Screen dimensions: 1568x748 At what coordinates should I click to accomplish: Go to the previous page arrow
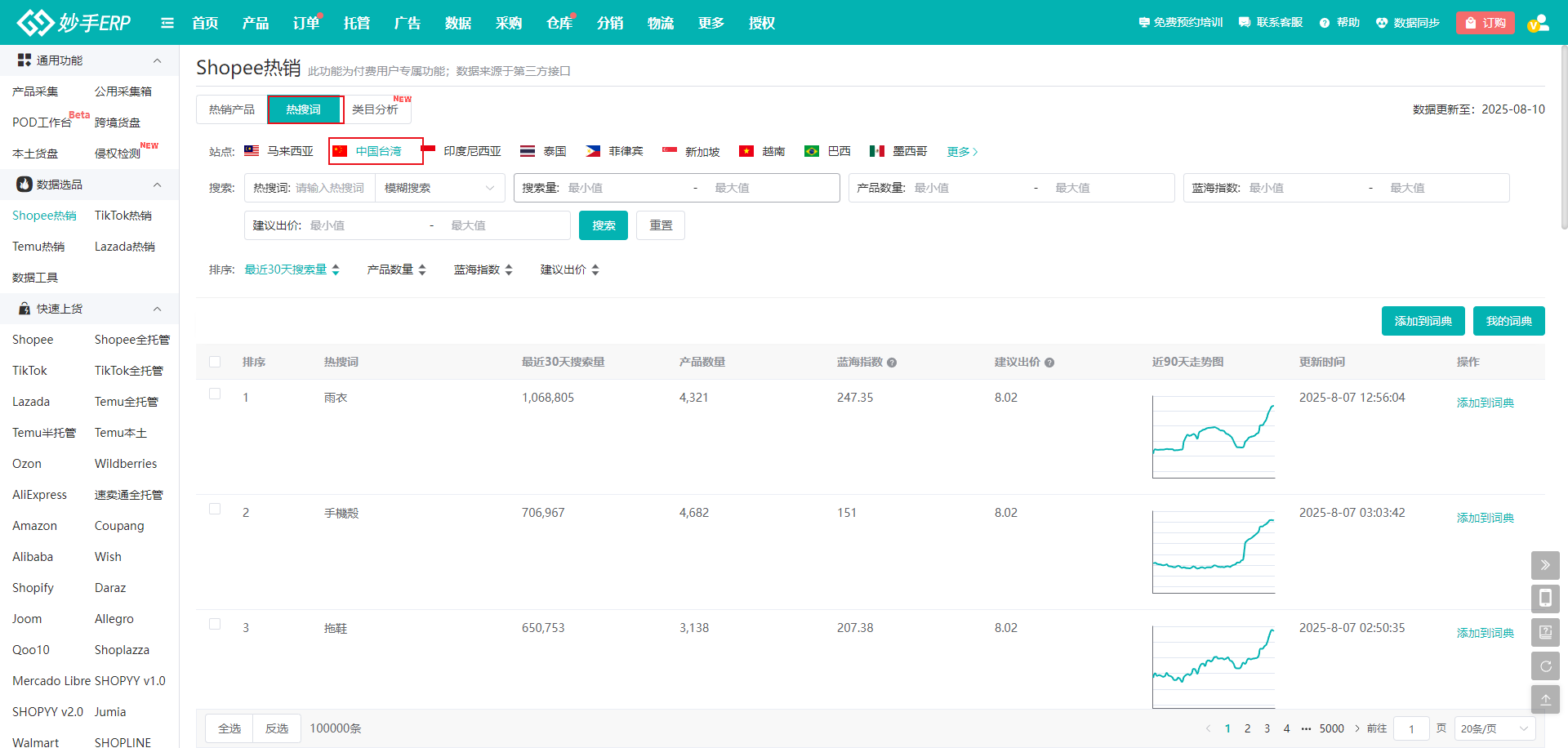pos(1208,728)
